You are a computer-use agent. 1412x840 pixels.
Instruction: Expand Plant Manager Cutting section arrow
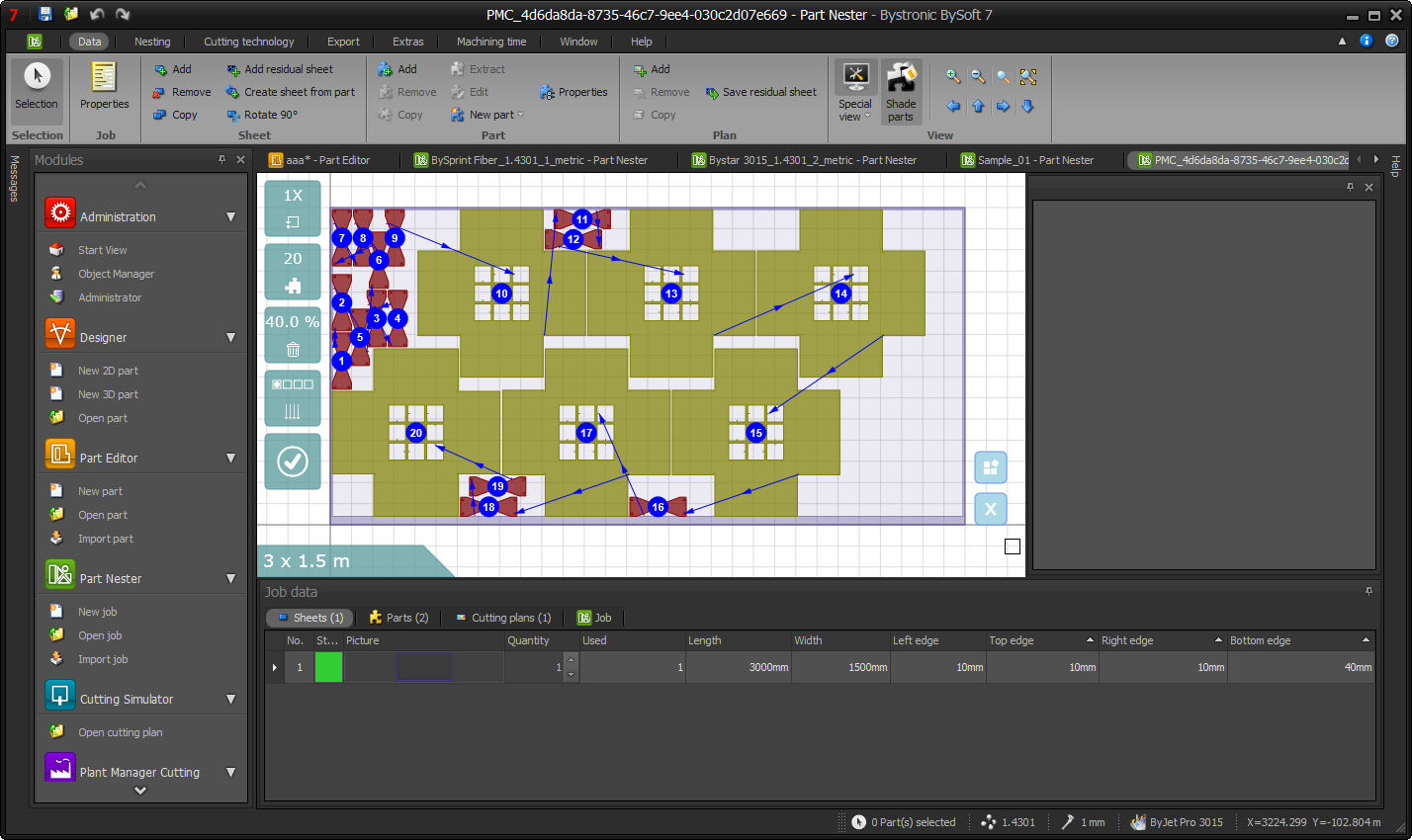pos(231,772)
